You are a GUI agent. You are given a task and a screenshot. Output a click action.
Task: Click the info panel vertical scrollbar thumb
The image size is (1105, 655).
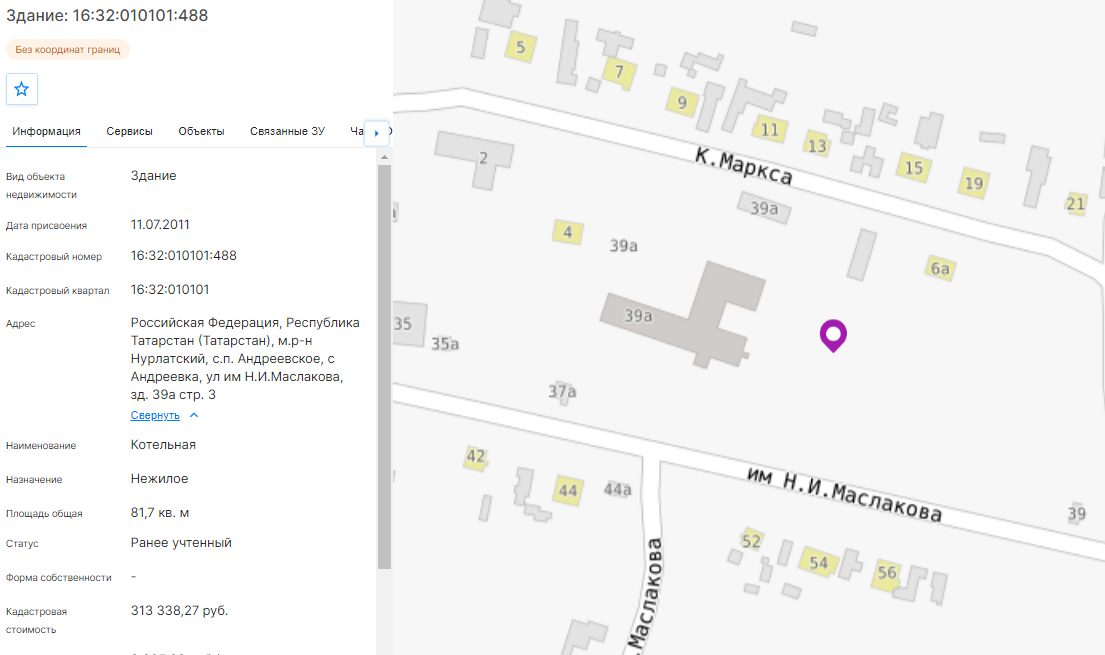click(x=384, y=367)
